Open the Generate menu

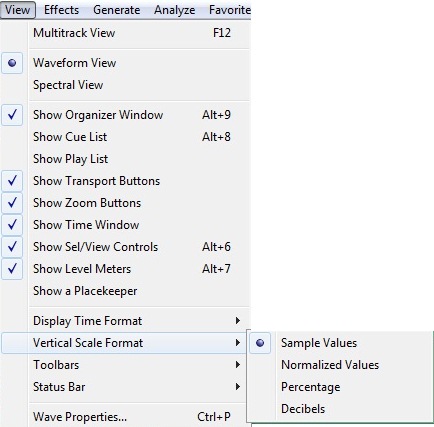[x=117, y=10]
